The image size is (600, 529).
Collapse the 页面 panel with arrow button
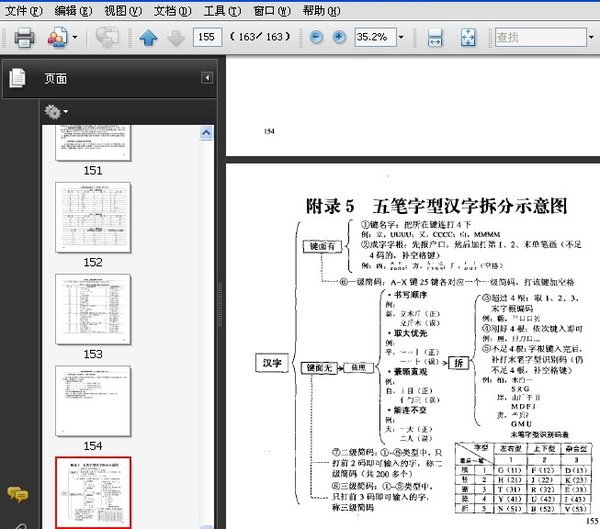[x=207, y=78]
